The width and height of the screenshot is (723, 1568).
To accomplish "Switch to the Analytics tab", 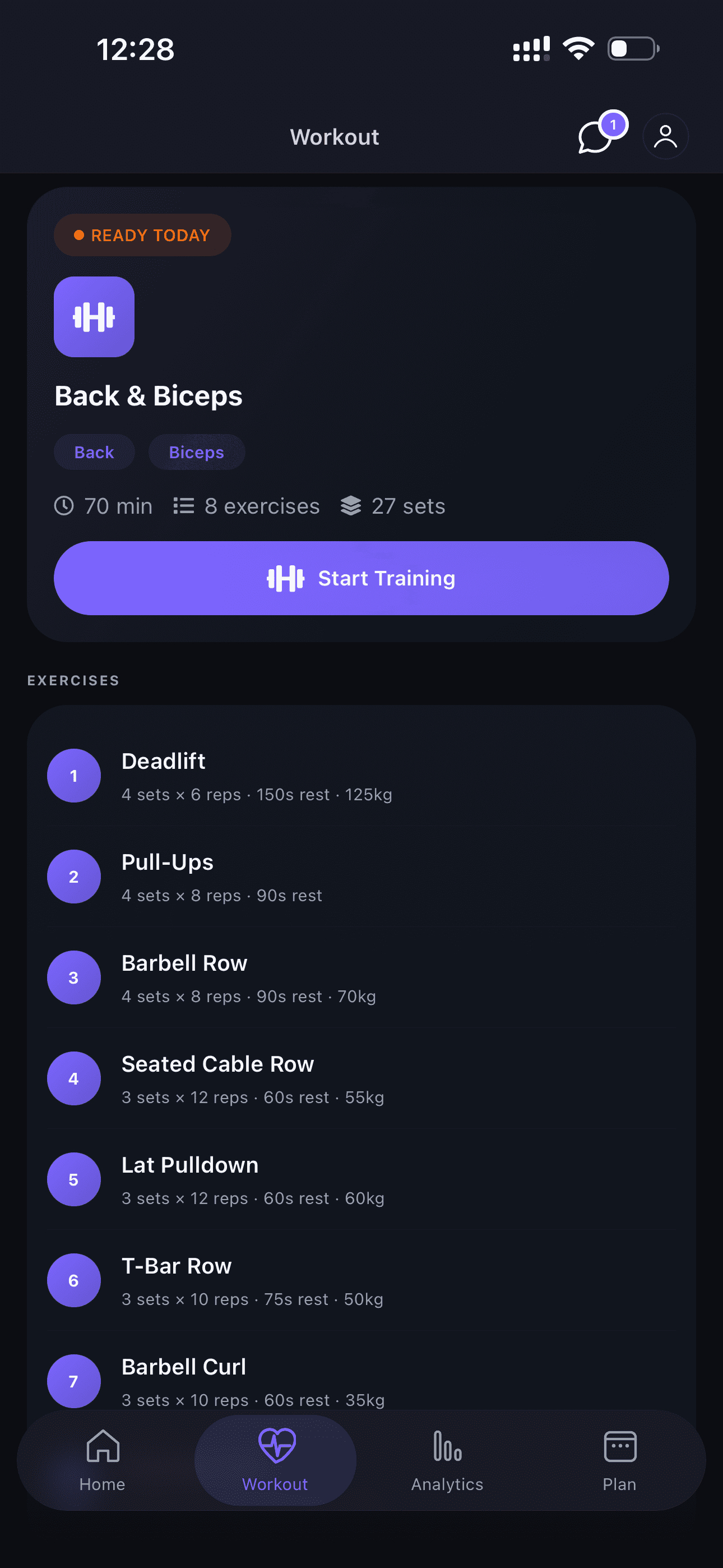I will tap(447, 1460).
